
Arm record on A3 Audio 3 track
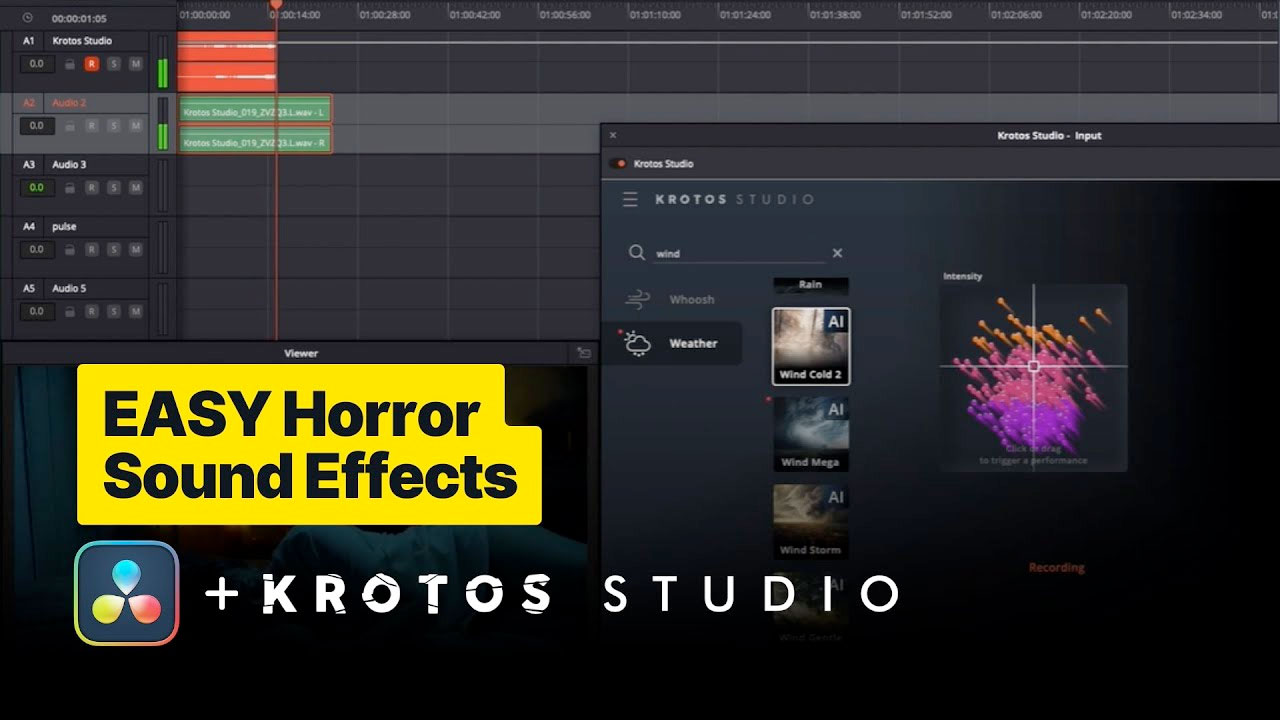[92, 188]
